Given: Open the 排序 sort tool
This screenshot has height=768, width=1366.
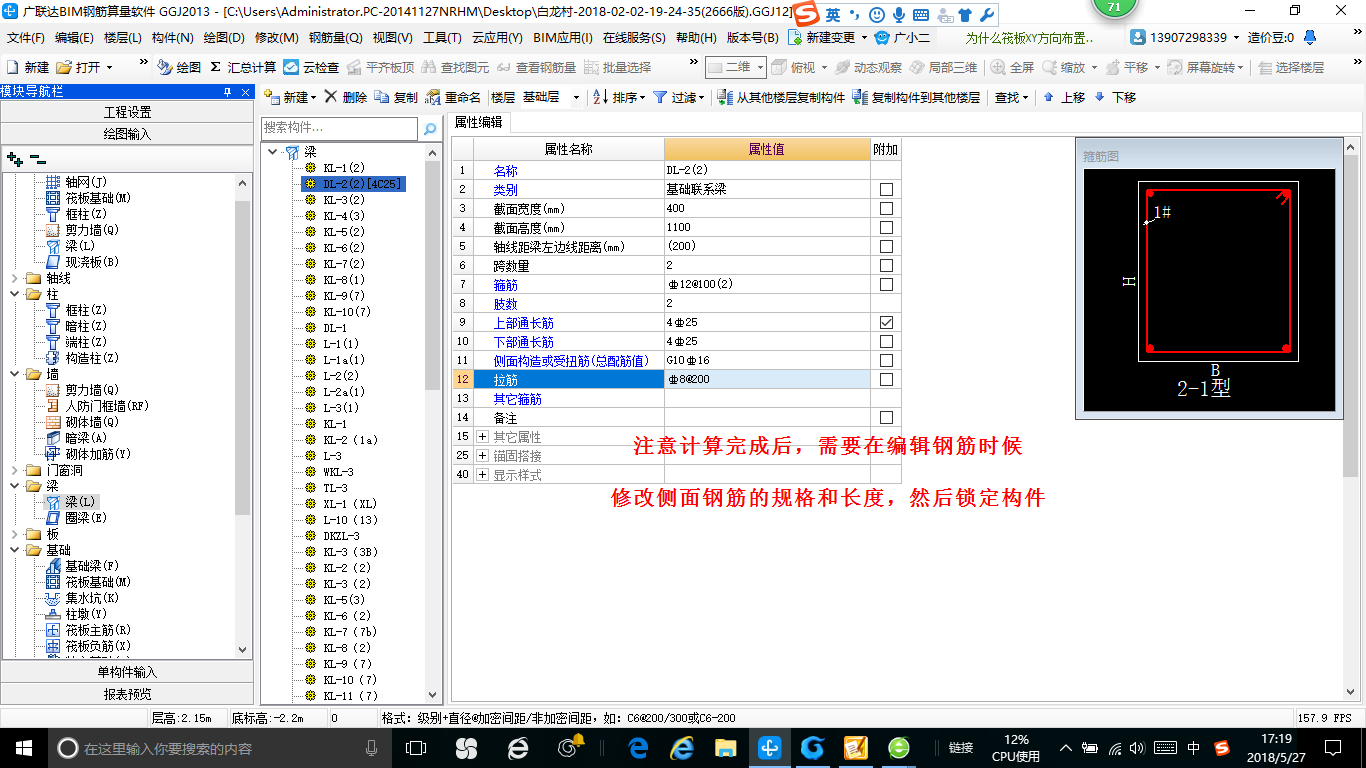Looking at the screenshot, I should click(x=618, y=97).
